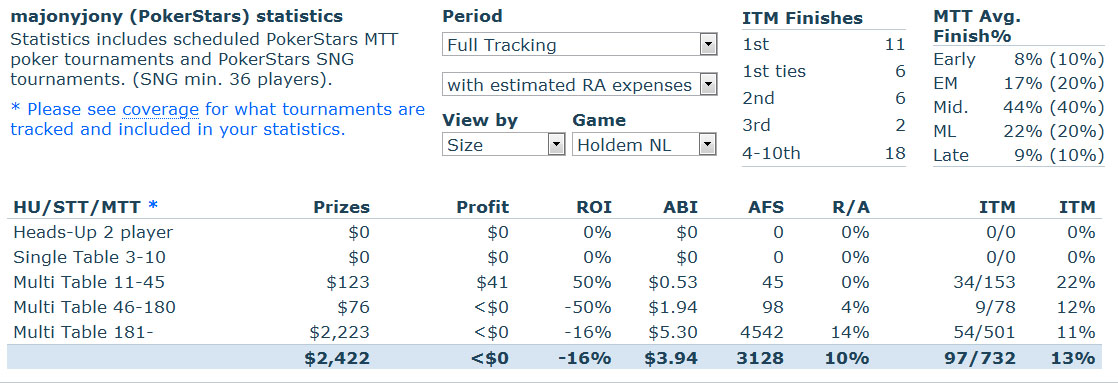
Task: Click the AFS column header
Action: [x=765, y=207]
